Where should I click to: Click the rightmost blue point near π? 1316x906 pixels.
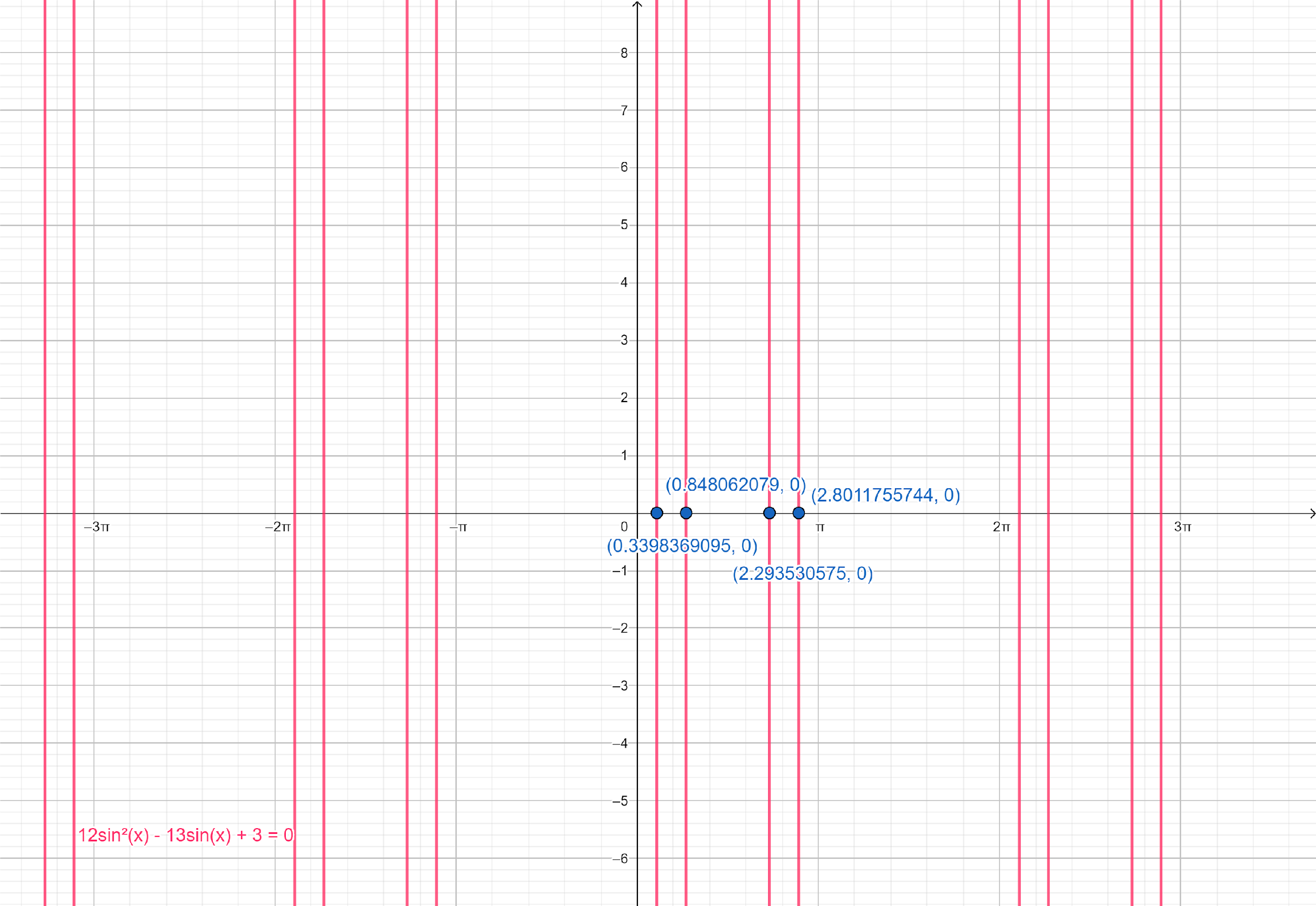coord(798,513)
